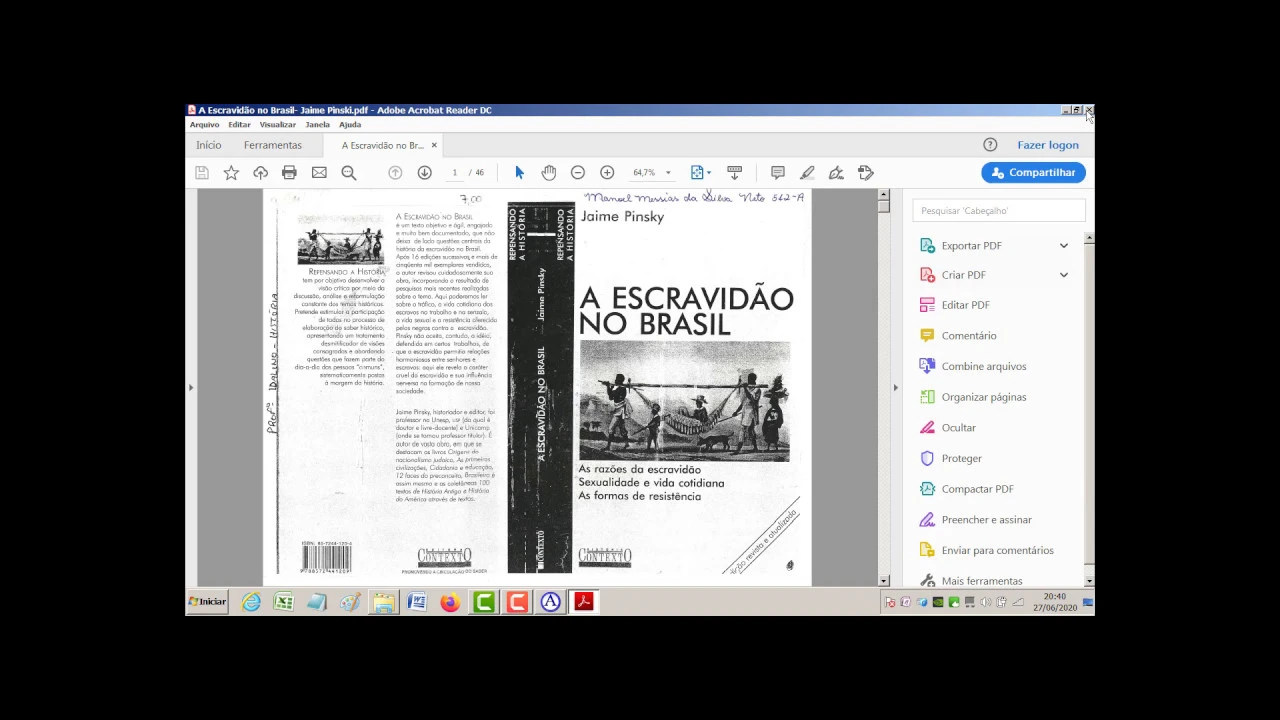This screenshot has width=1280, height=720.
Task: Open the sign document pen icon
Action: coord(836,173)
